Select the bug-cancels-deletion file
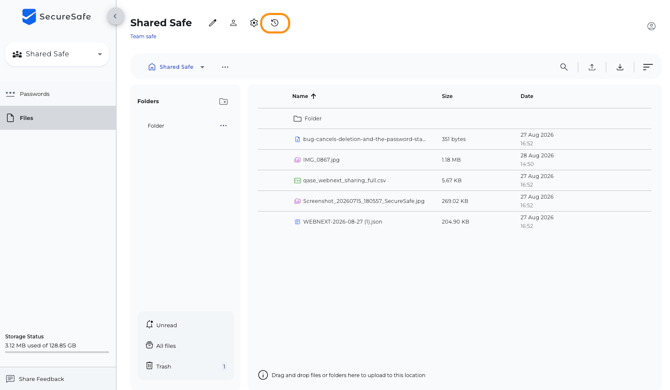This screenshot has width=670, height=390. pos(455,139)
